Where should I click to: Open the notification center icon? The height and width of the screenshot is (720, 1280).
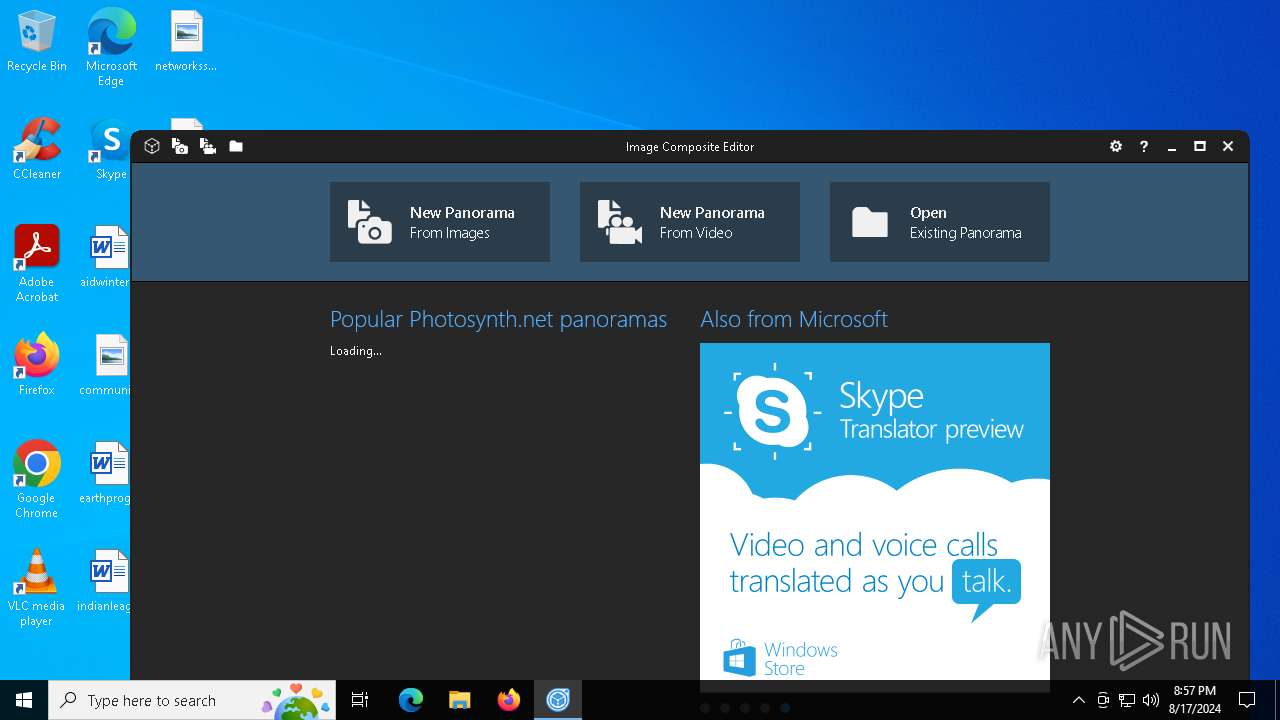1247,700
